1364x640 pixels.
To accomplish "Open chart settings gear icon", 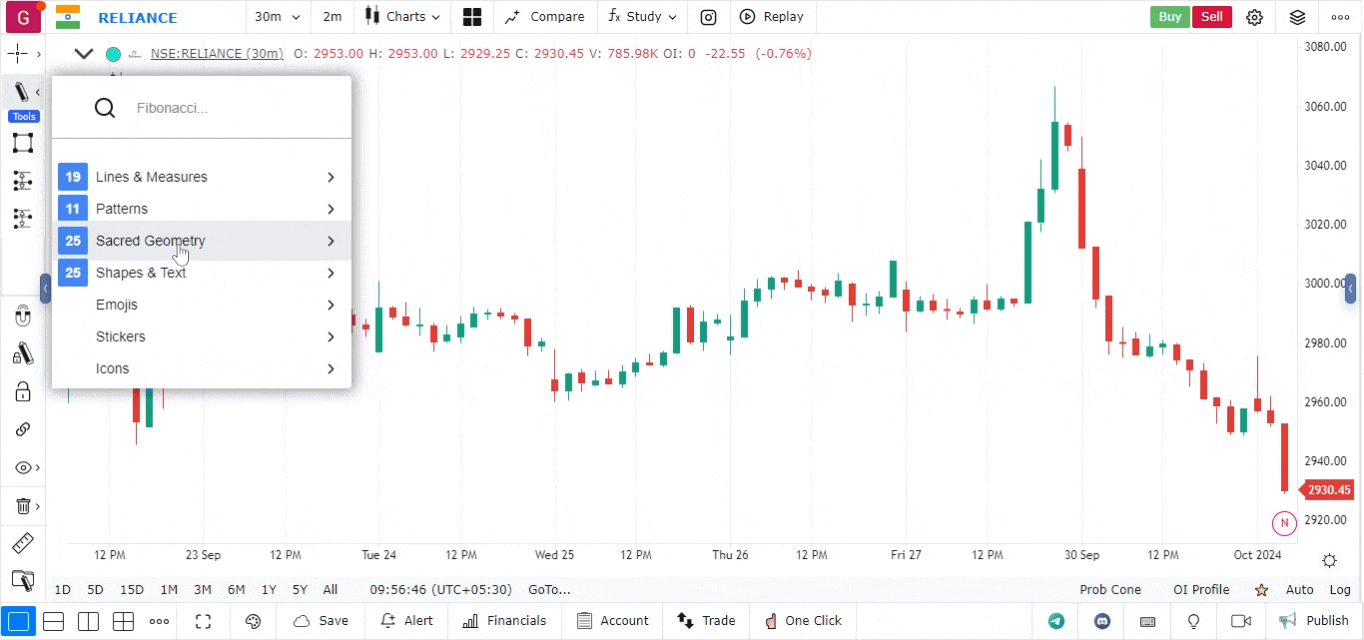I will click(1255, 17).
